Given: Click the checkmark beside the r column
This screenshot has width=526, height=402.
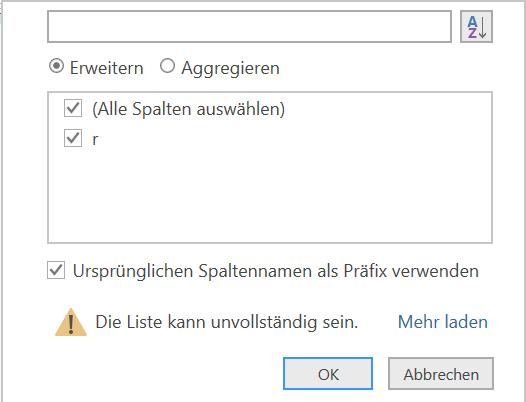Looking at the screenshot, I should (73, 138).
